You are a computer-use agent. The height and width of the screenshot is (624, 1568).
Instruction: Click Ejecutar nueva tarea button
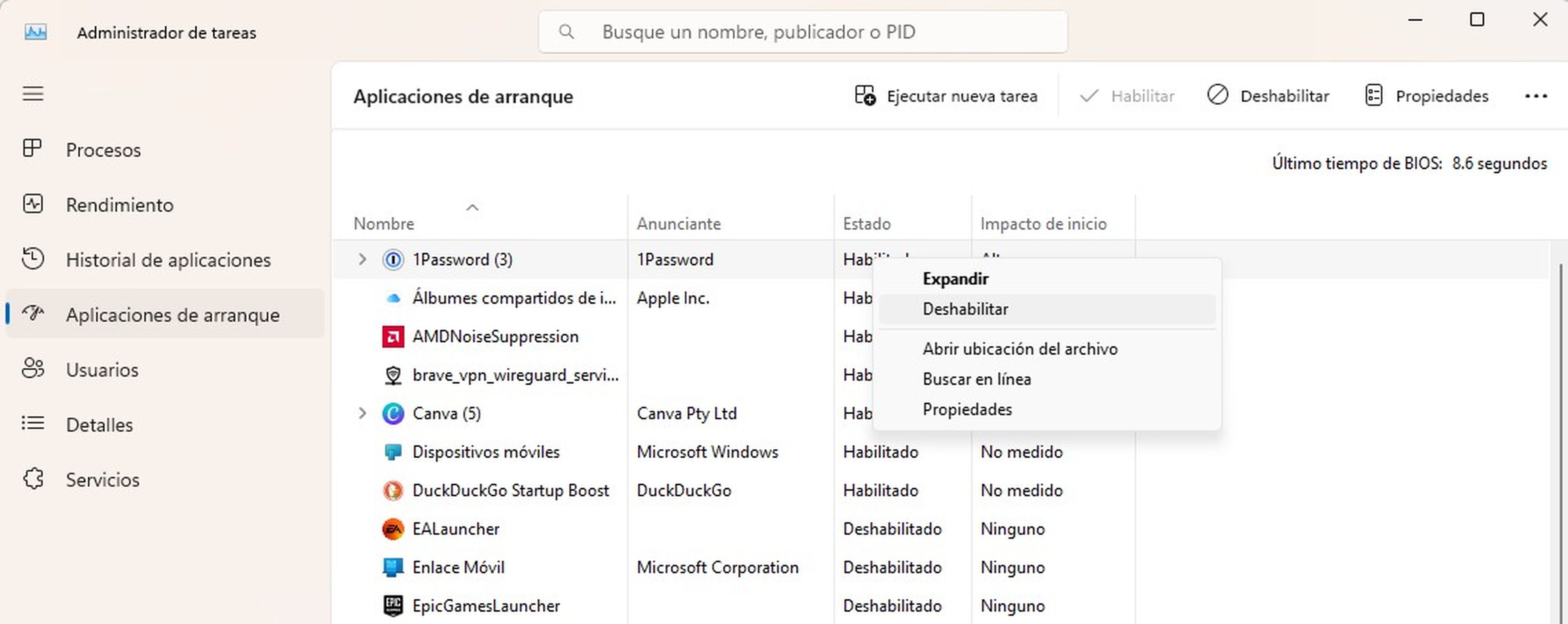point(946,96)
